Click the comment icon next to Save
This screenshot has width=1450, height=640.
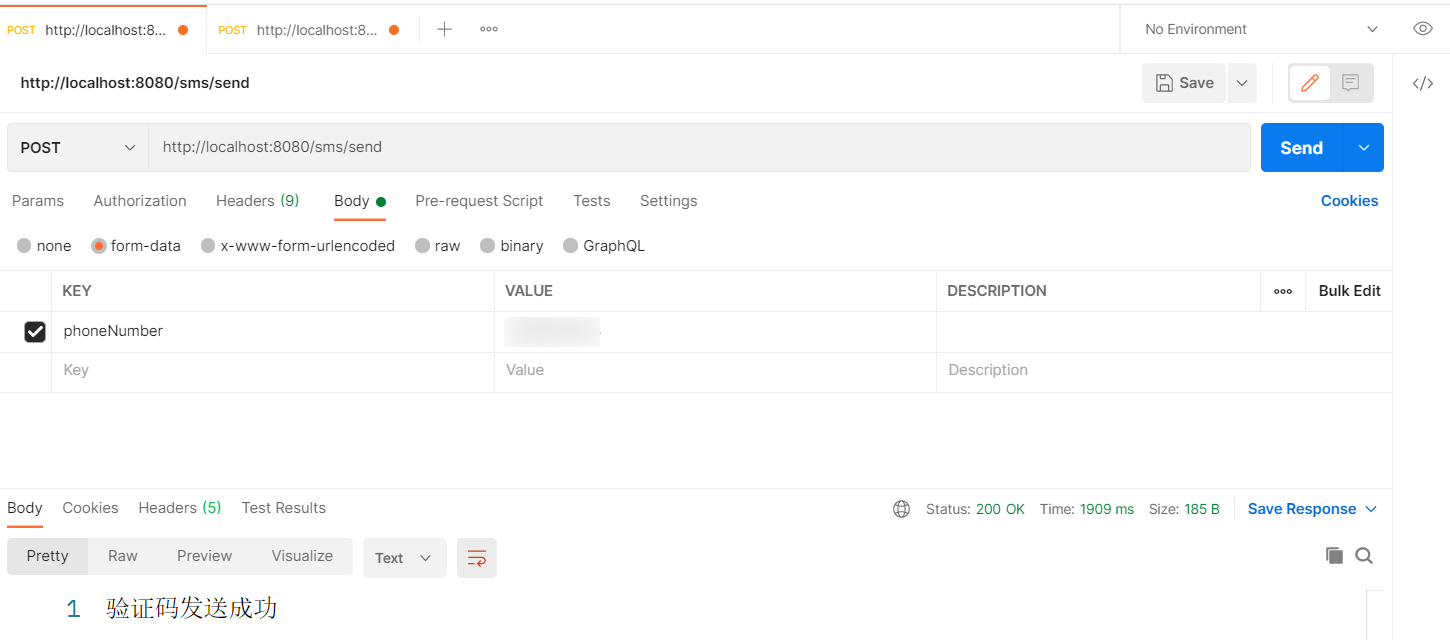[x=1350, y=83]
